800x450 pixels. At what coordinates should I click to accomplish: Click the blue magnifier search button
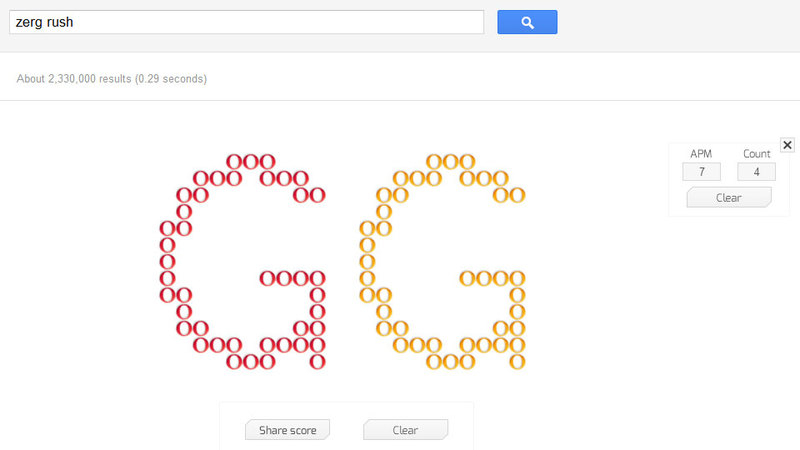coord(527,22)
